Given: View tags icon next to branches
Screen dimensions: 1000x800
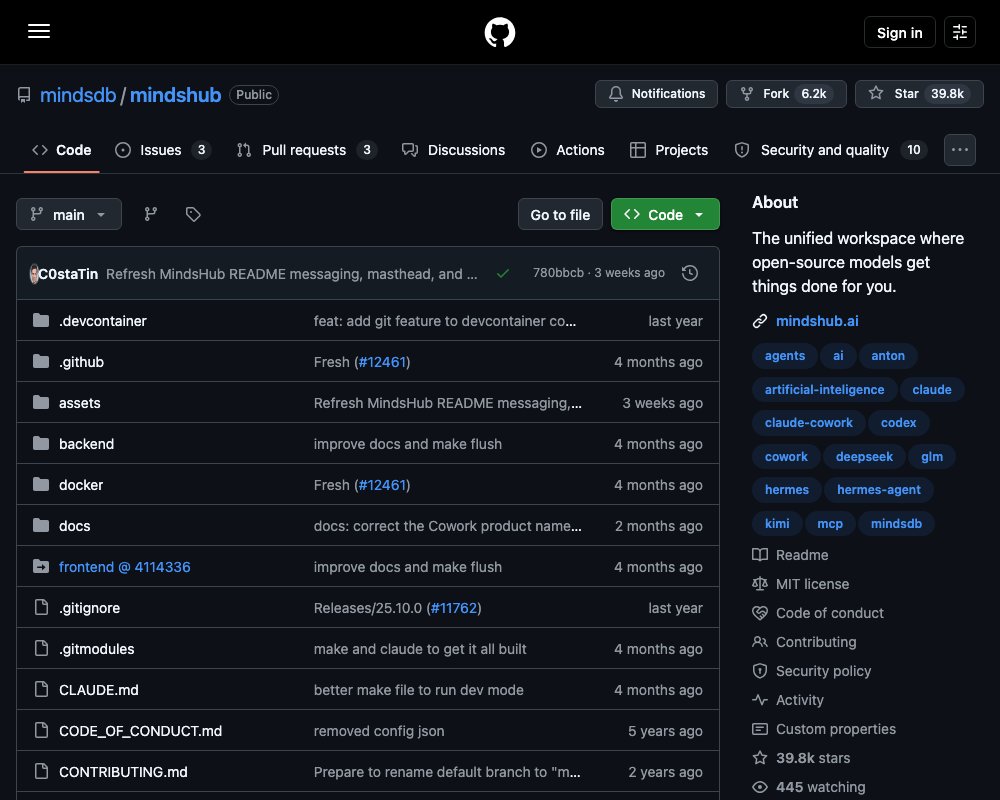Looking at the screenshot, I should point(193,214).
